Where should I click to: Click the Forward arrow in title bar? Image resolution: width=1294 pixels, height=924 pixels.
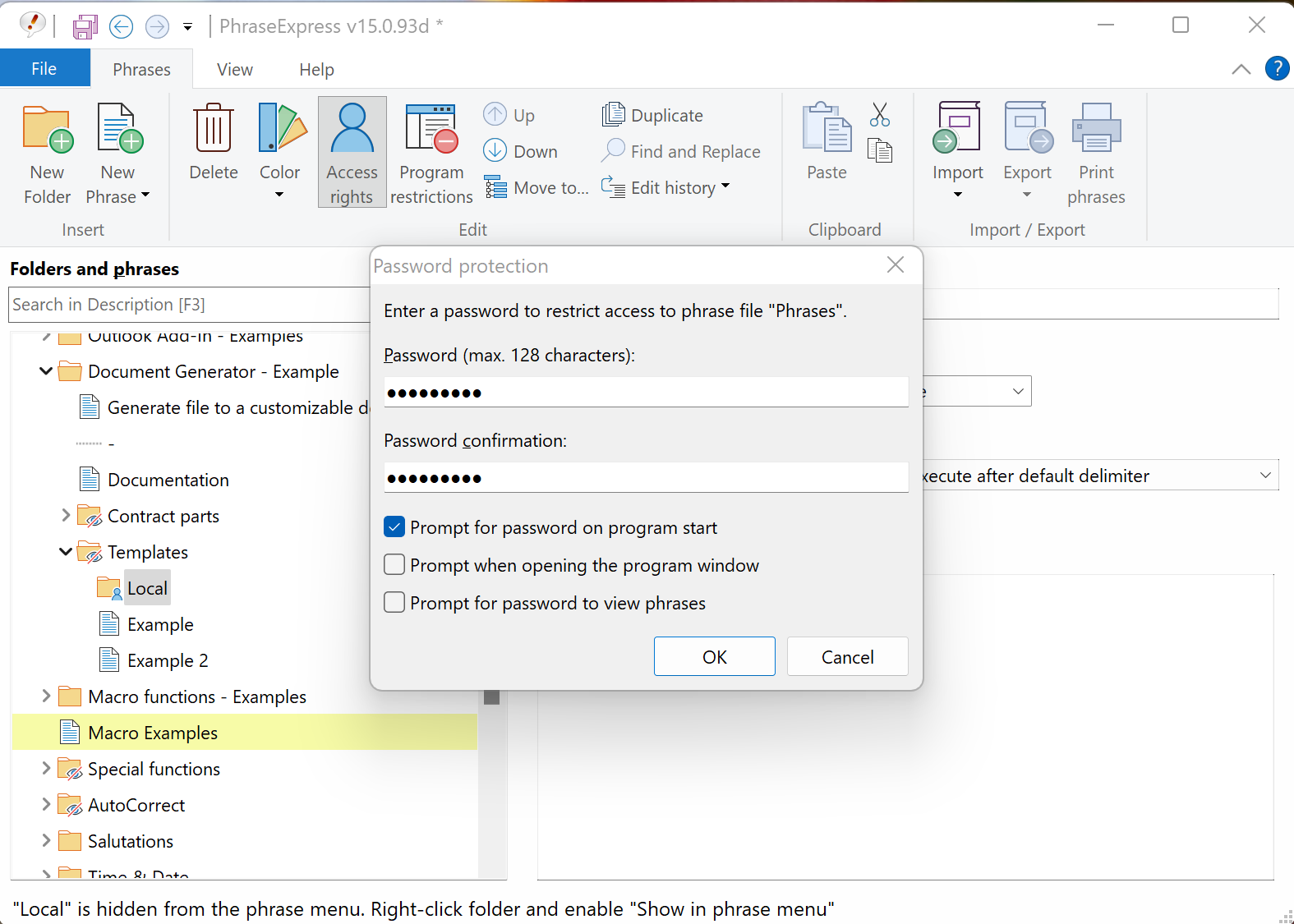157,27
